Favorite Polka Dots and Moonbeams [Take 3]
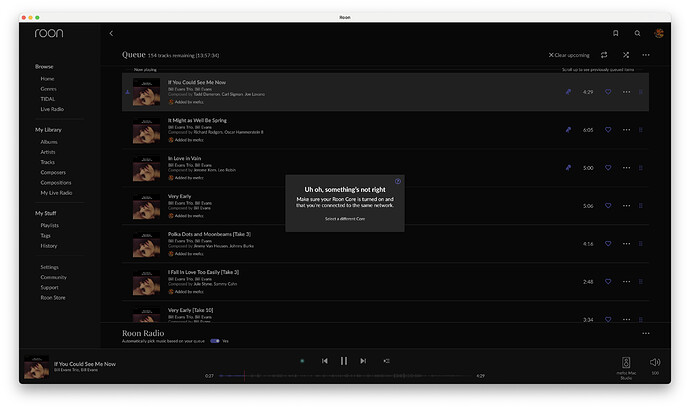This screenshot has height=409, width=690. pyautogui.click(x=608, y=243)
